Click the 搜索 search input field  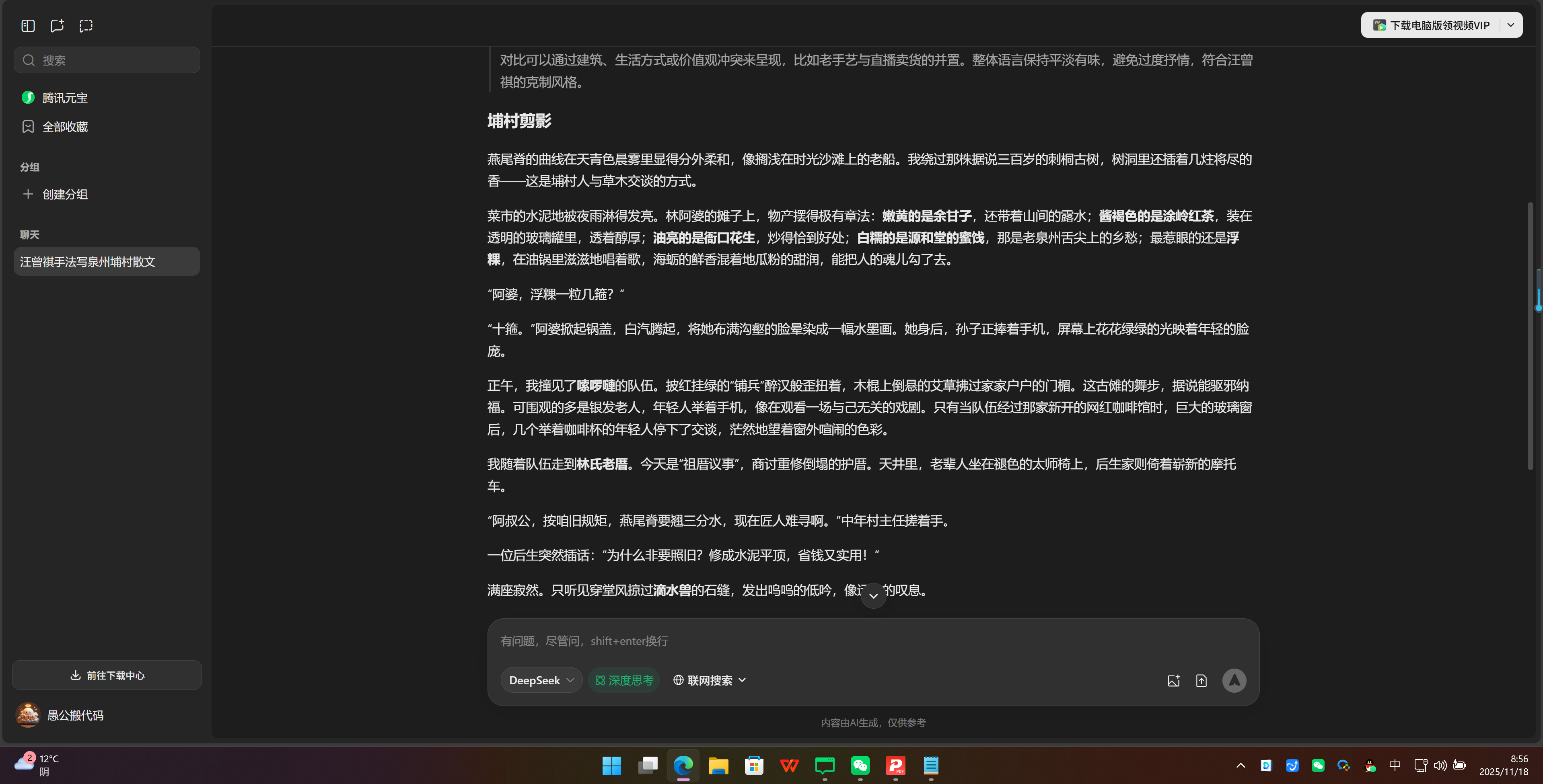click(107, 60)
